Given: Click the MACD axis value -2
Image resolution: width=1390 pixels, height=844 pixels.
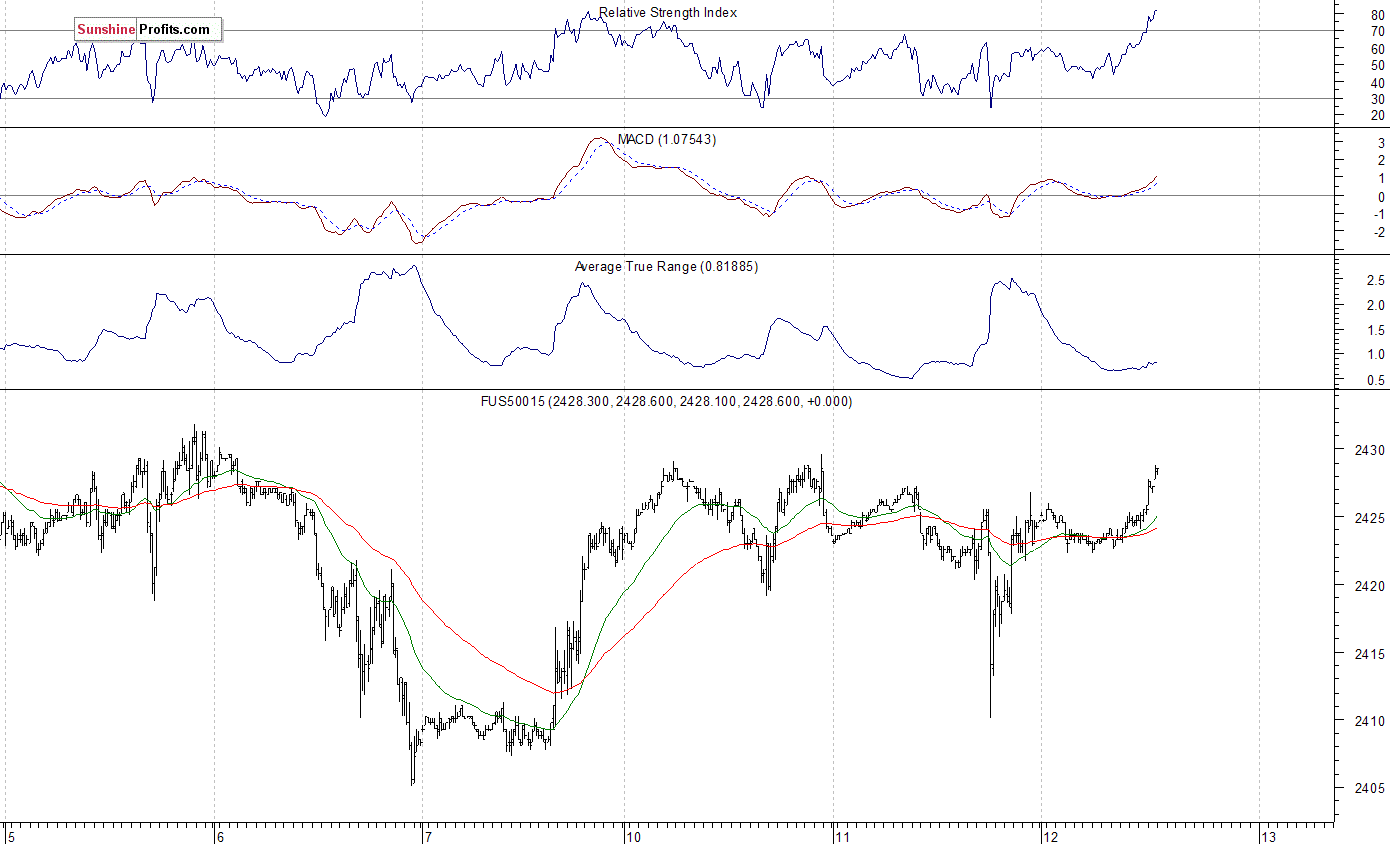Looking at the screenshot, I should click(1379, 232).
